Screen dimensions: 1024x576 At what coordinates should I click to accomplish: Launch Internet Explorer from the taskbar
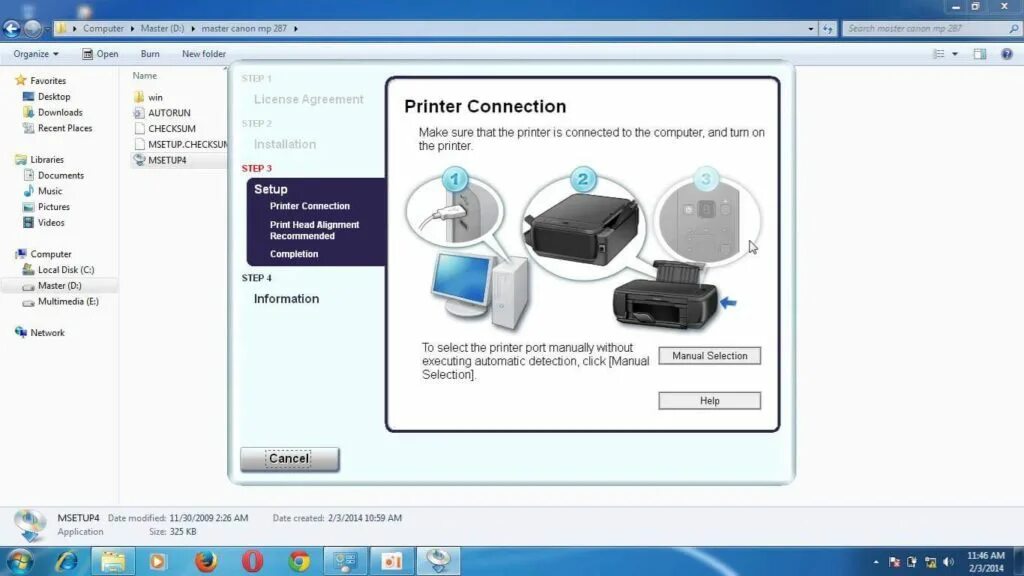click(67, 561)
